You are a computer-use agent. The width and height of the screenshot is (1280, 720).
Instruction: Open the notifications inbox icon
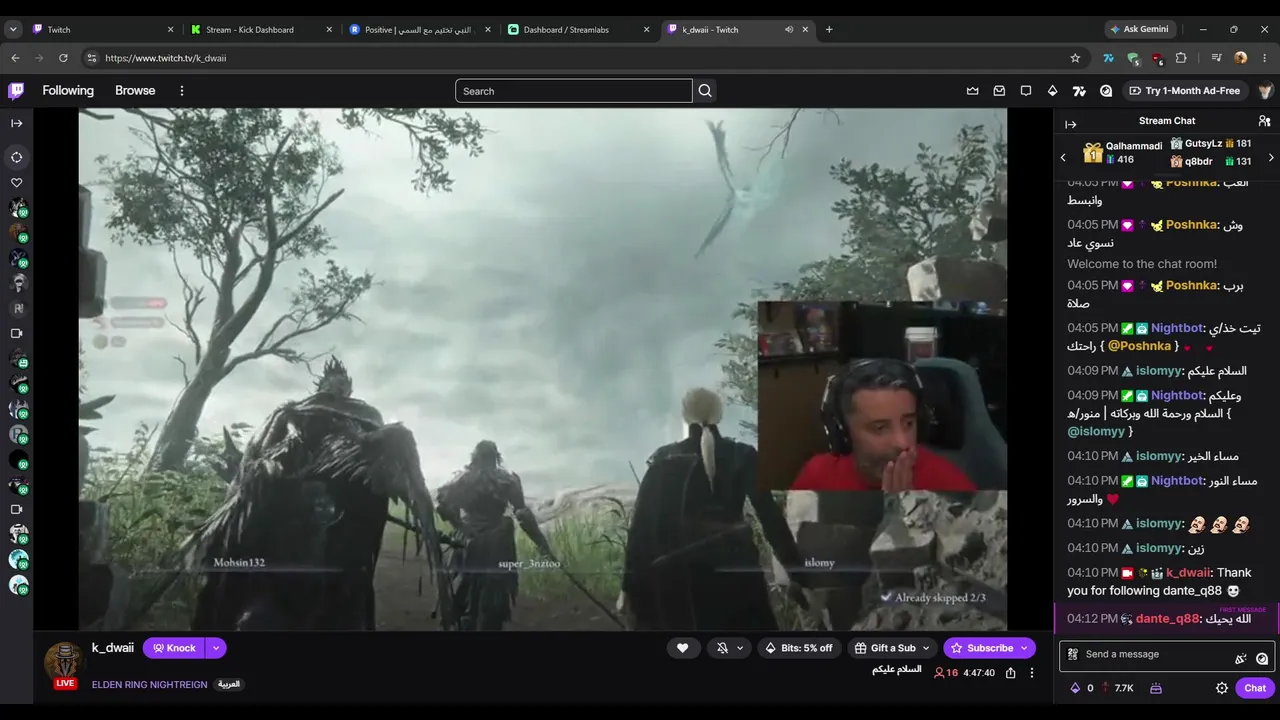pyautogui.click(x=999, y=91)
